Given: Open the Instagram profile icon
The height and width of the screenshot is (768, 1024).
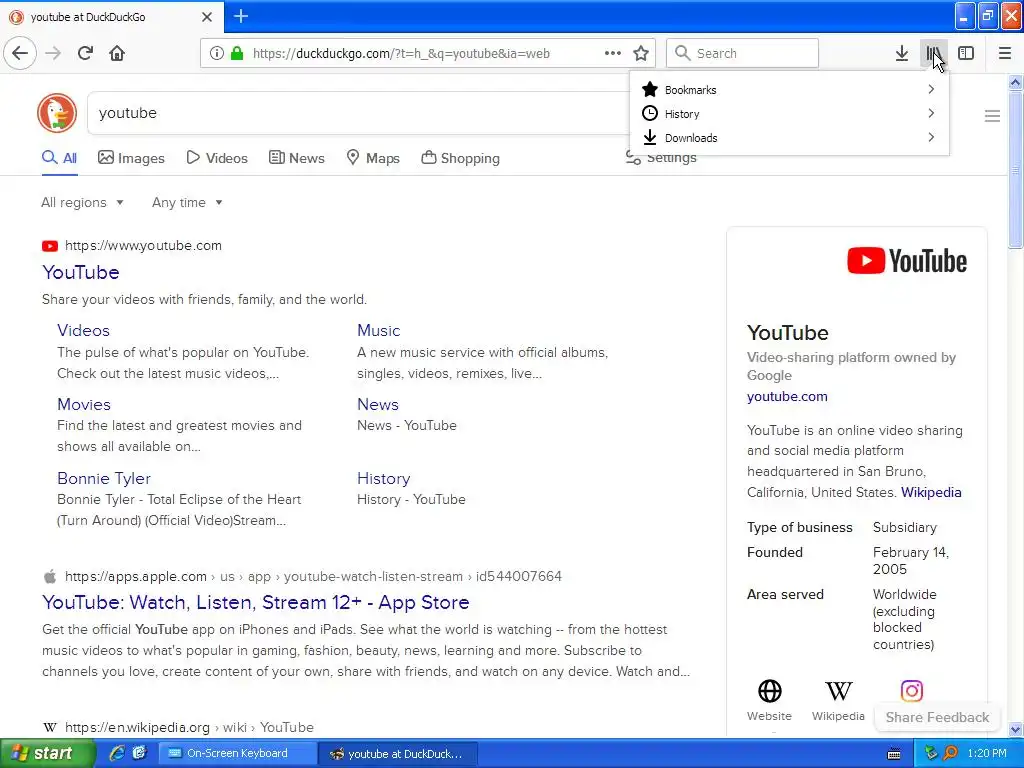Looking at the screenshot, I should point(912,691).
